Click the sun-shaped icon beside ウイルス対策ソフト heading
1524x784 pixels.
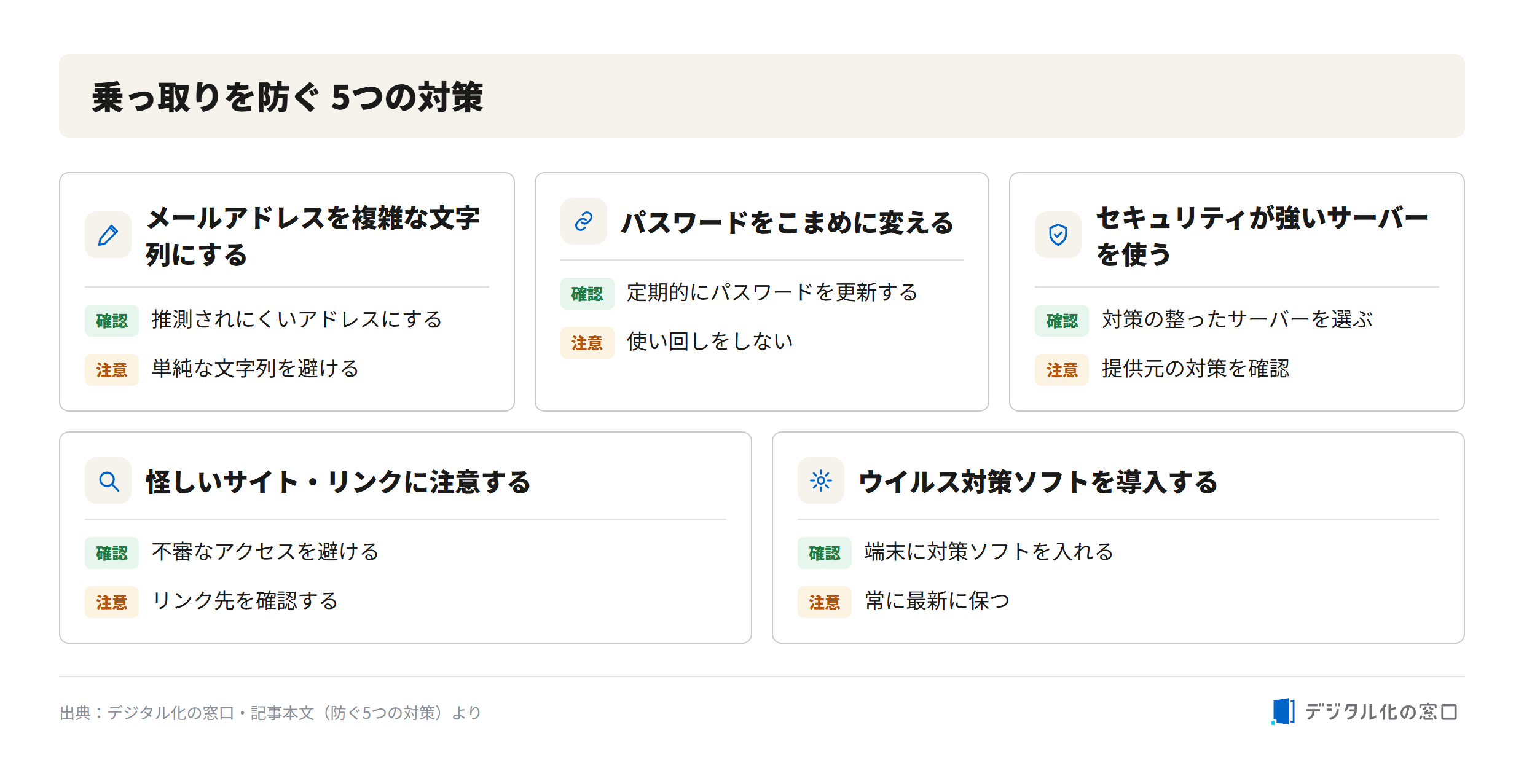point(820,480)
